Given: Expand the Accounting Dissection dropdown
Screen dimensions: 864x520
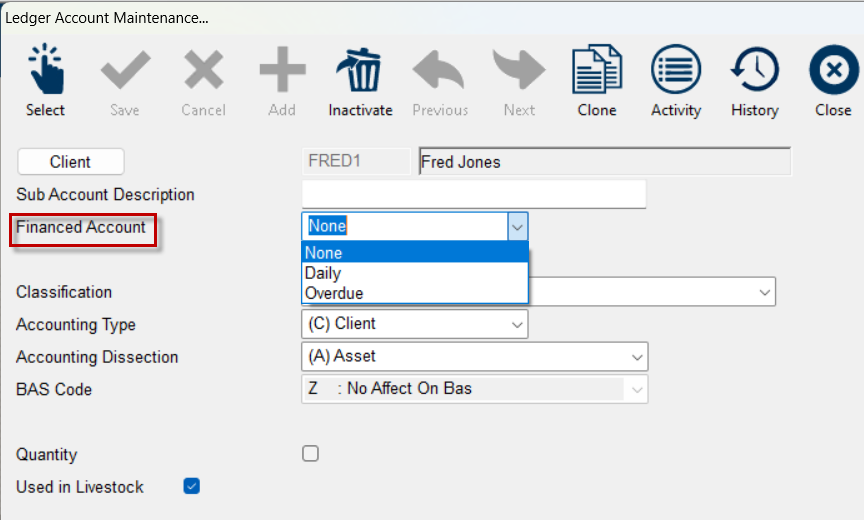Looking at the screenshot, I should pyautogui.click(x=474, y=356).
